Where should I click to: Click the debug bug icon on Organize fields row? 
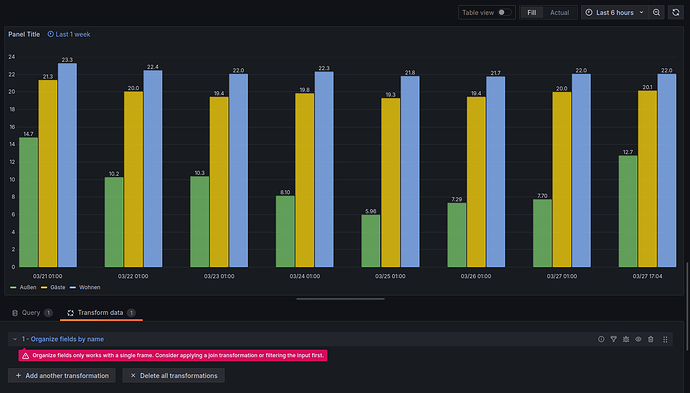(x=626, y=339)
